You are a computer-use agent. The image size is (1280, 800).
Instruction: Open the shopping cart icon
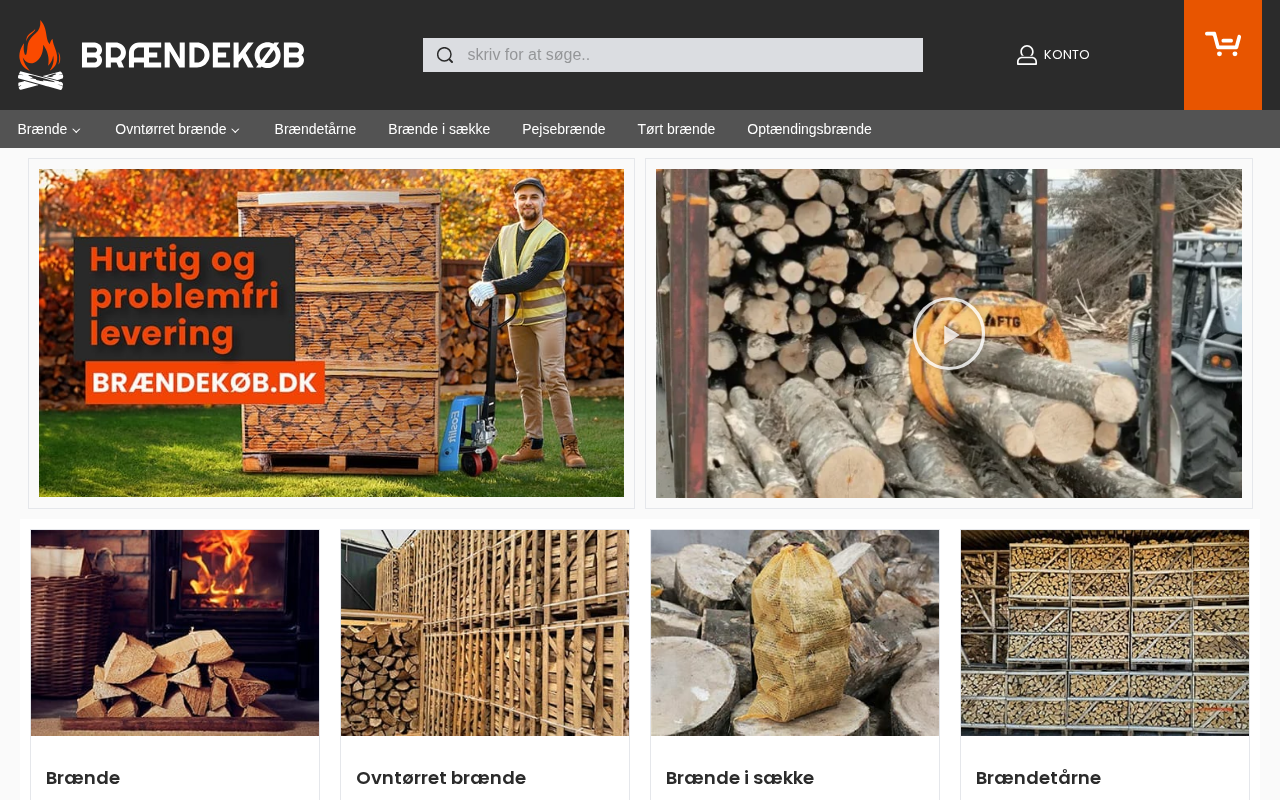1222,44
